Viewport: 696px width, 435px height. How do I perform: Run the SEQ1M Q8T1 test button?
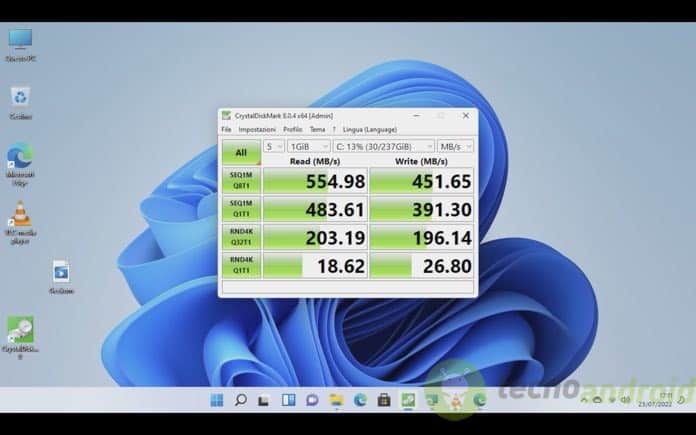241,180
